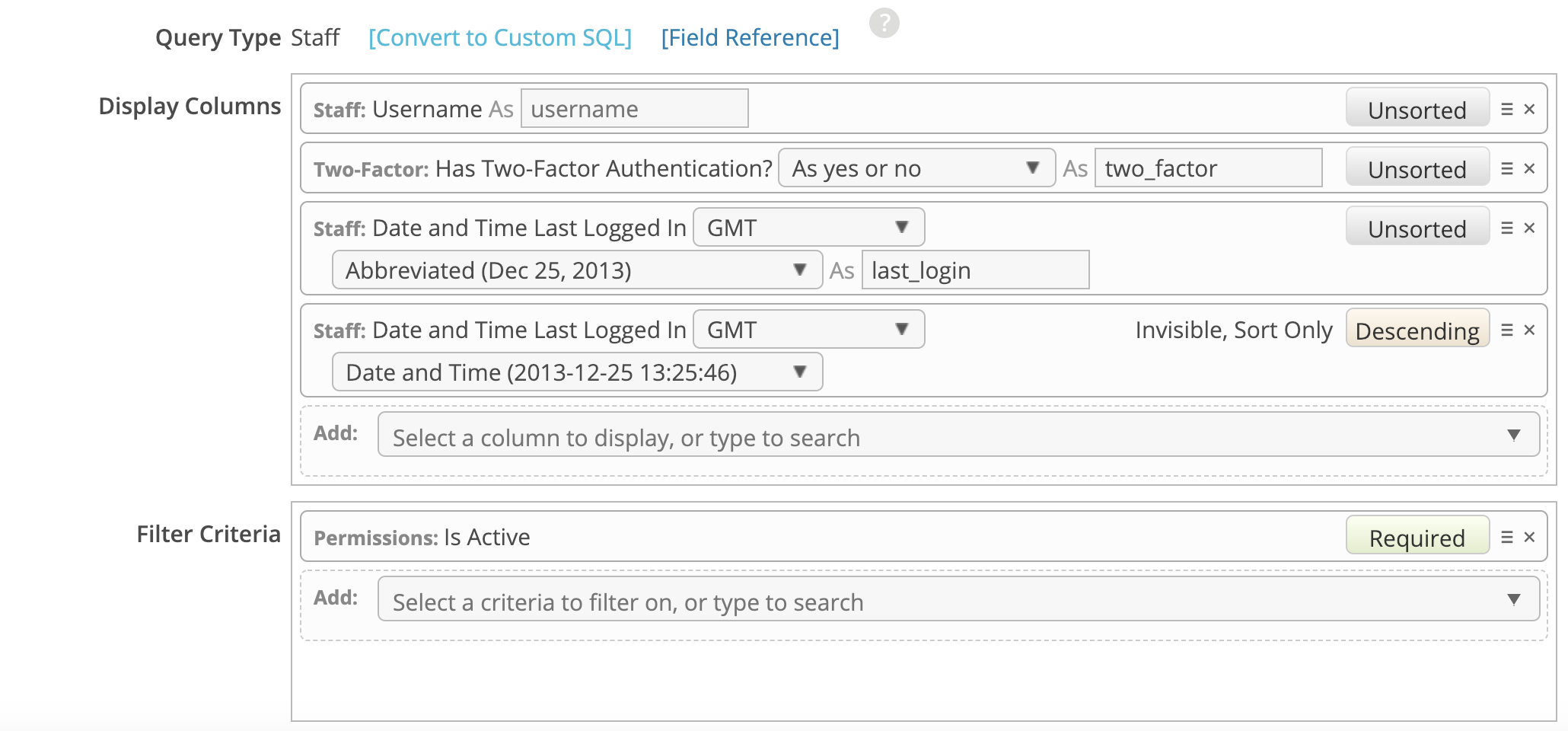
Task: Toggle Required on the Is Active filter
Action: (1417, 537)
